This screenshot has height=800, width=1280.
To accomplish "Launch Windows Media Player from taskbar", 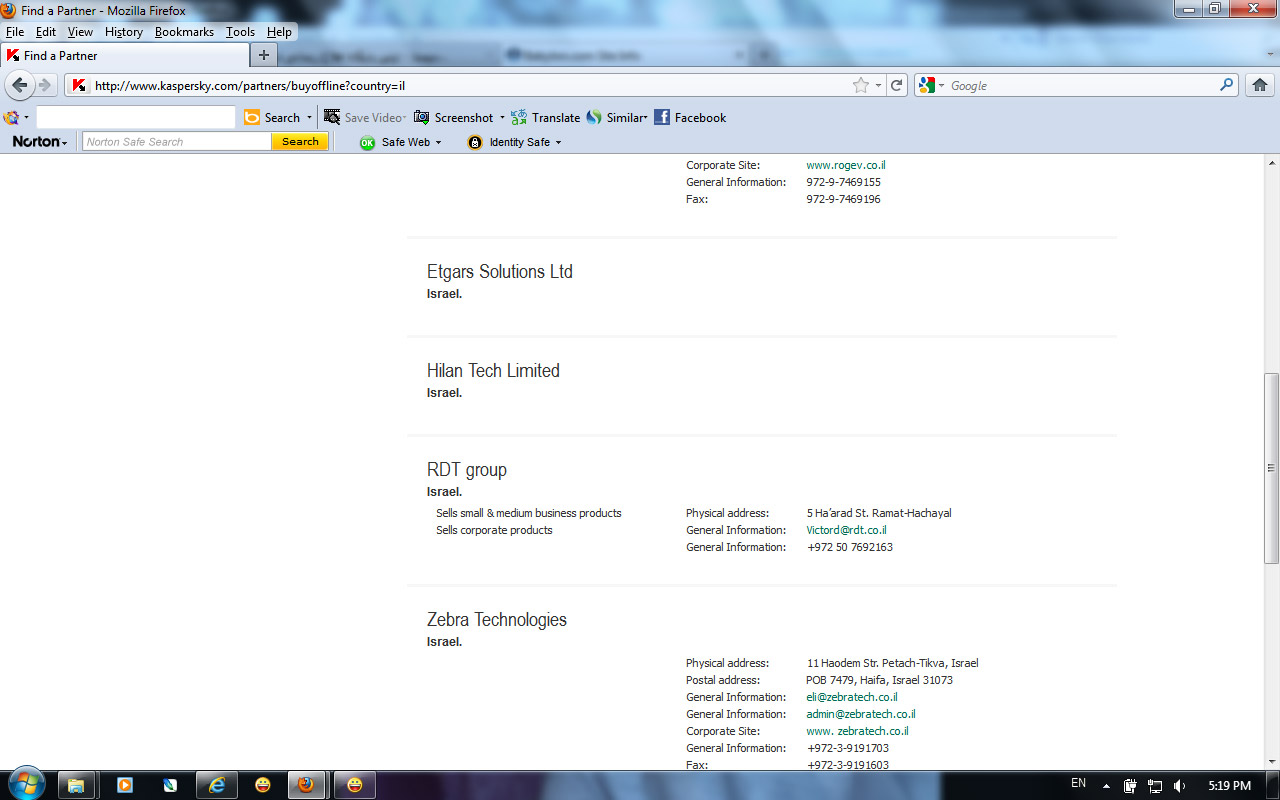I will (x=125, y=785).
